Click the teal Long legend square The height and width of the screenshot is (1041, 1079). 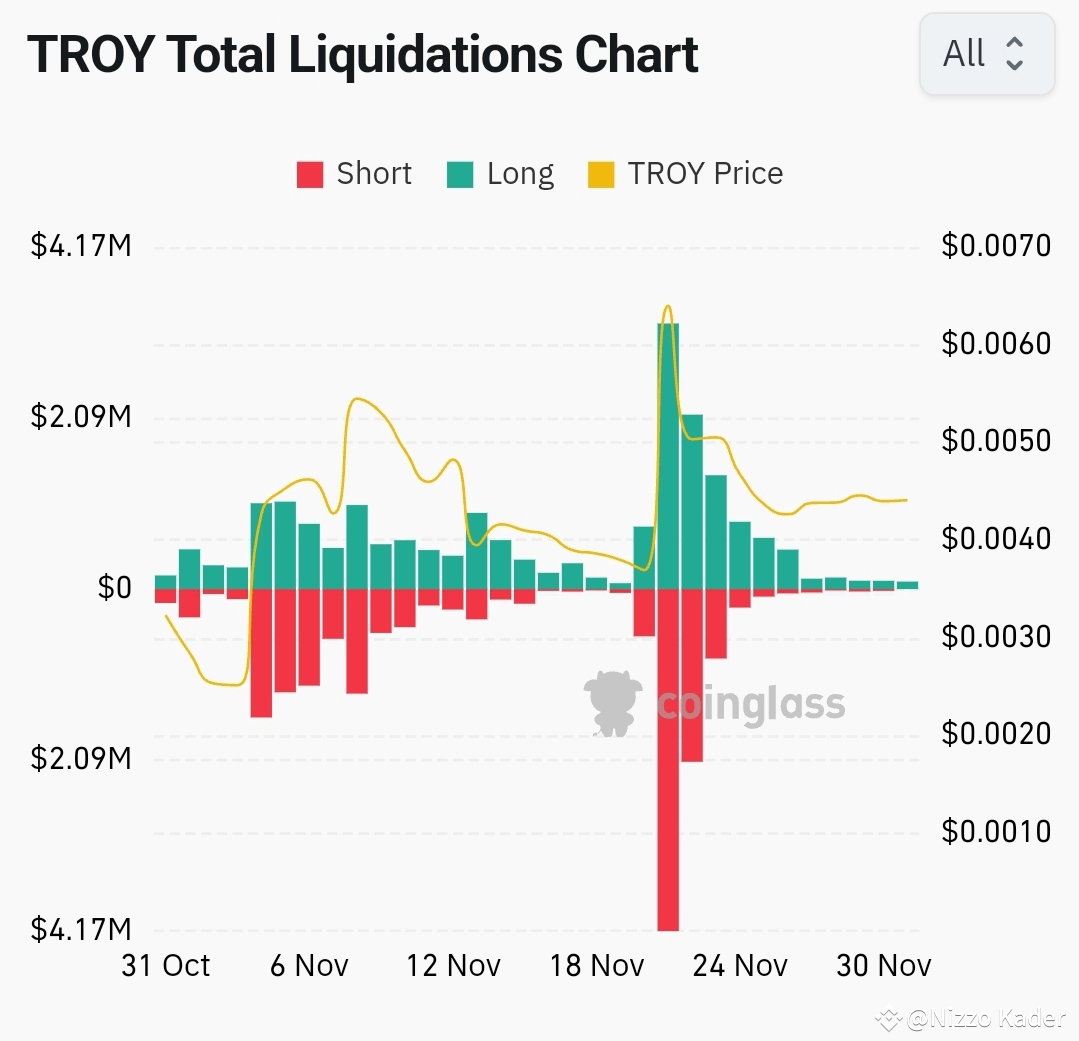click(461, 173)
